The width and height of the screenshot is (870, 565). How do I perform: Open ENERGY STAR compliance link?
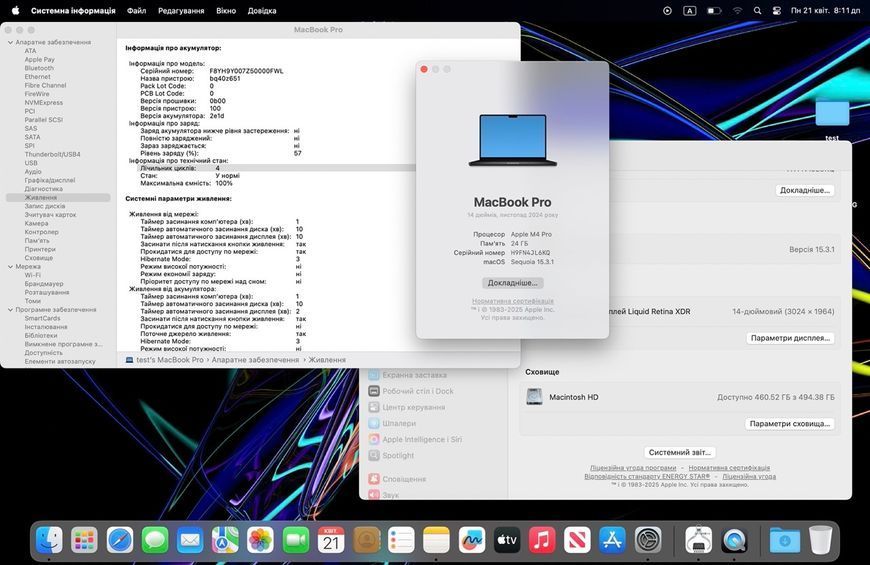click(647, 476)
